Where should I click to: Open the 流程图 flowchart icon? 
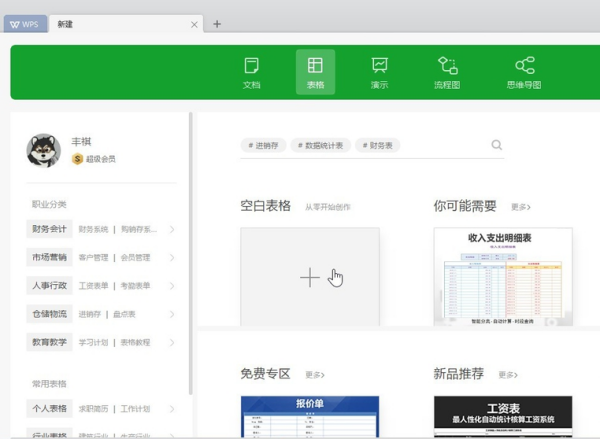point(447,66)
